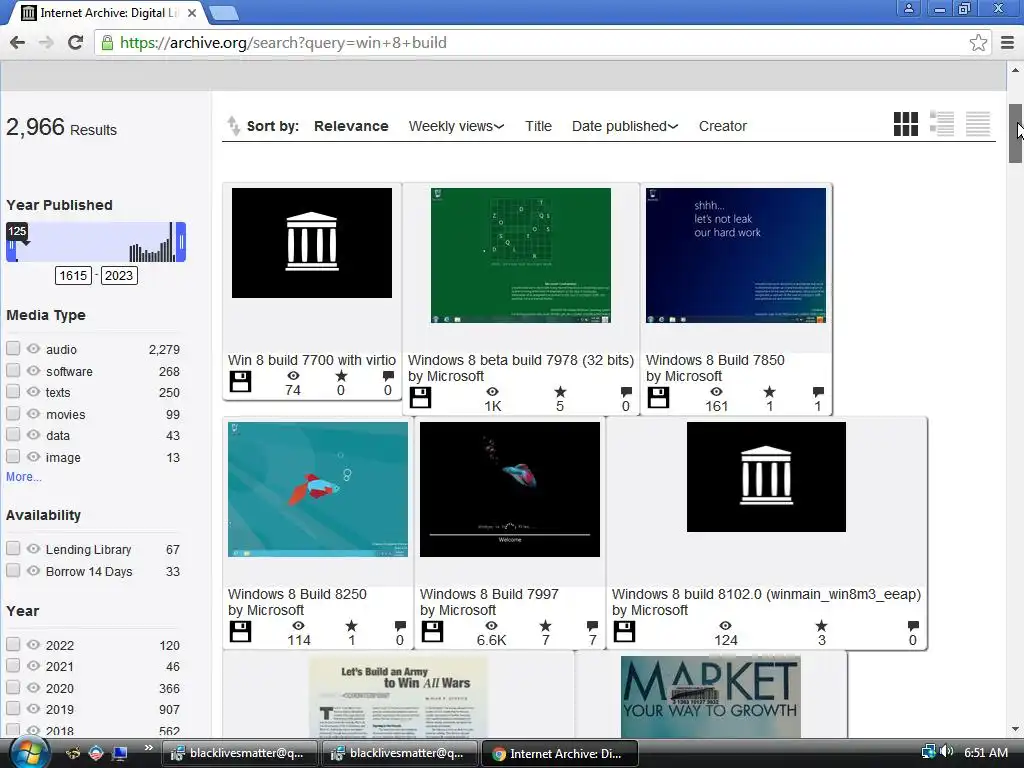Click the browser forward arrow

[x=46, y=42]
